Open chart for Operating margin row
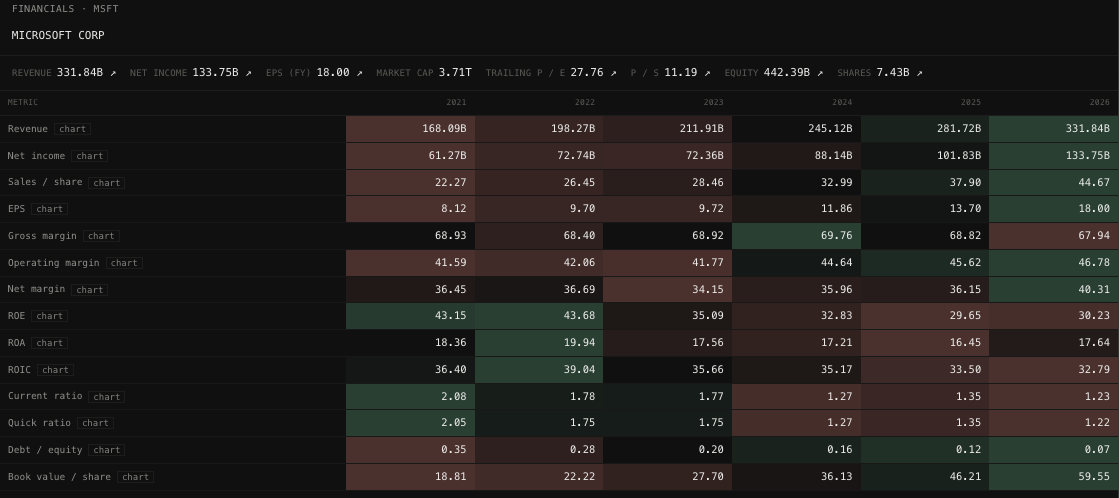Viewport: 1119px width, 498px height. (124, 263)
